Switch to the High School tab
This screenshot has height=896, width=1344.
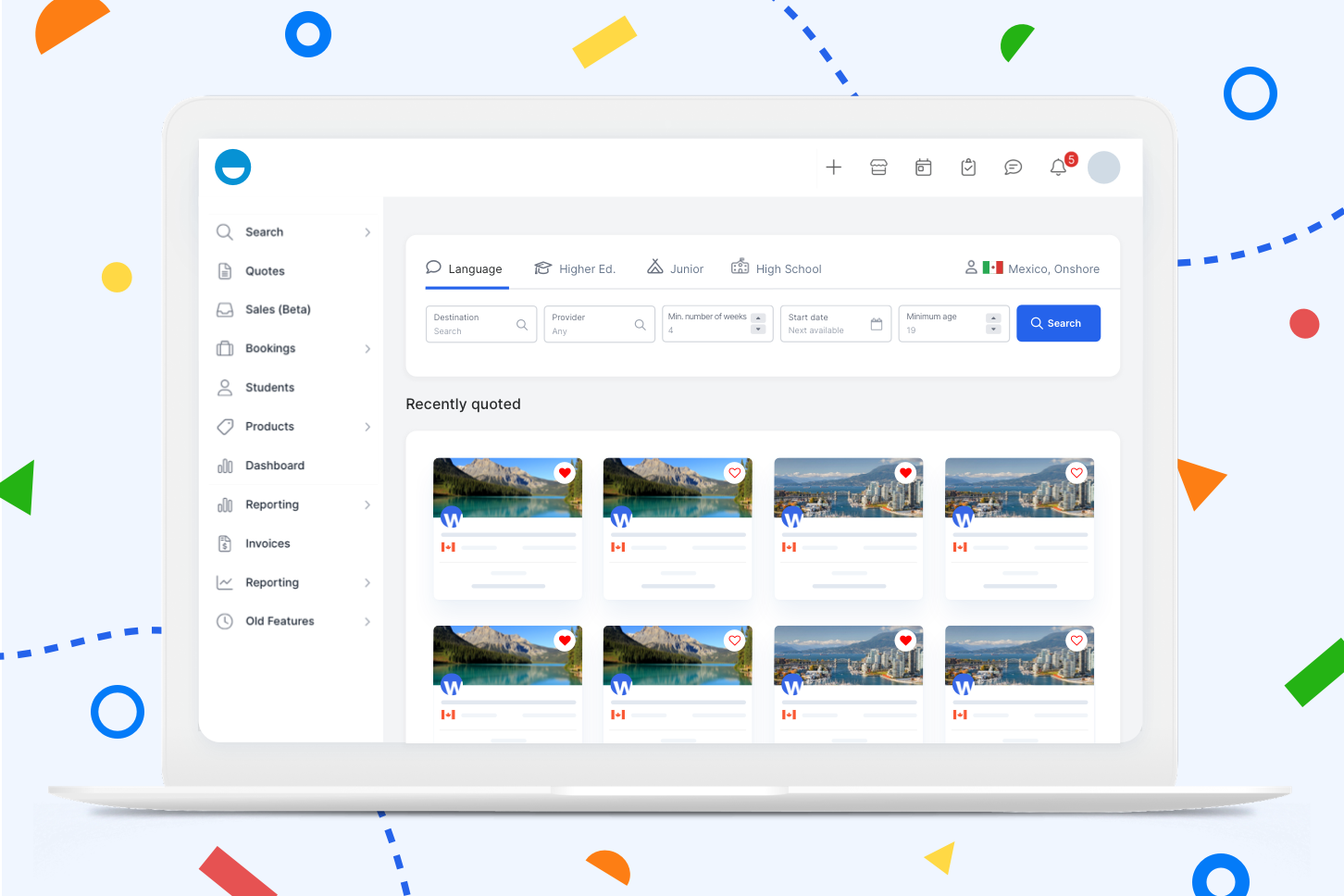777,268
